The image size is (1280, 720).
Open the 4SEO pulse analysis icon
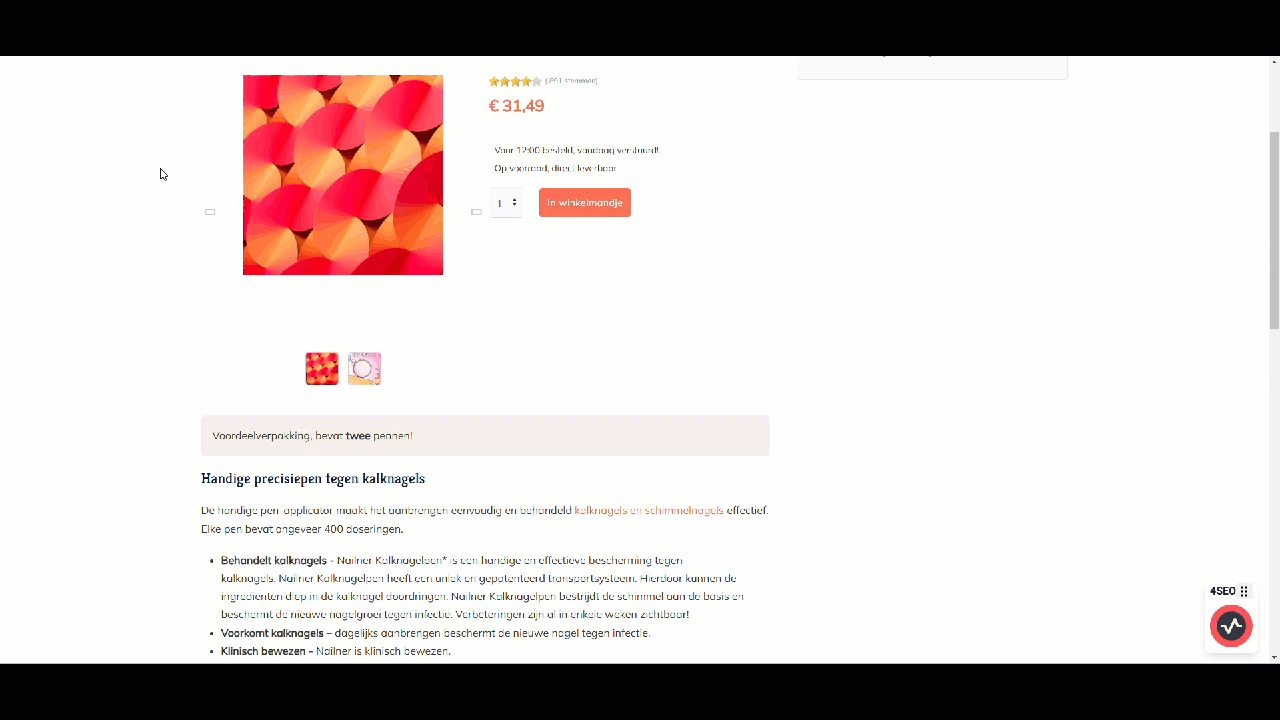(x=1231, y=626)
